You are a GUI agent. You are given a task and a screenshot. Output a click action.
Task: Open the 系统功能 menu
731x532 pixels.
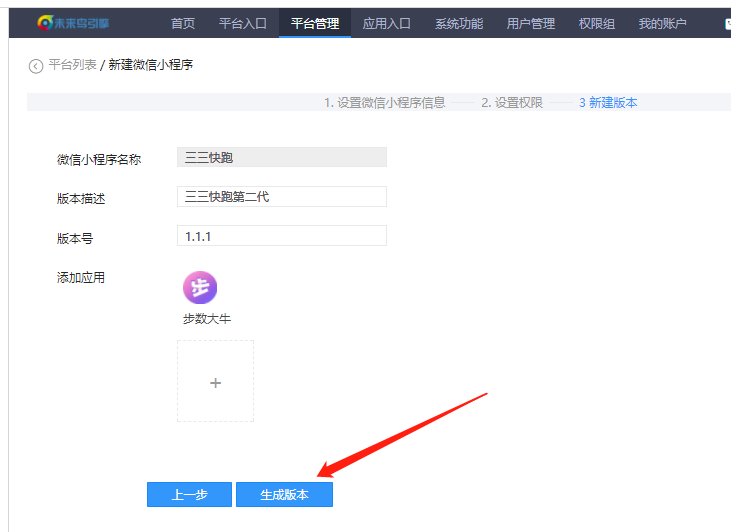click(x=459, y=23)
